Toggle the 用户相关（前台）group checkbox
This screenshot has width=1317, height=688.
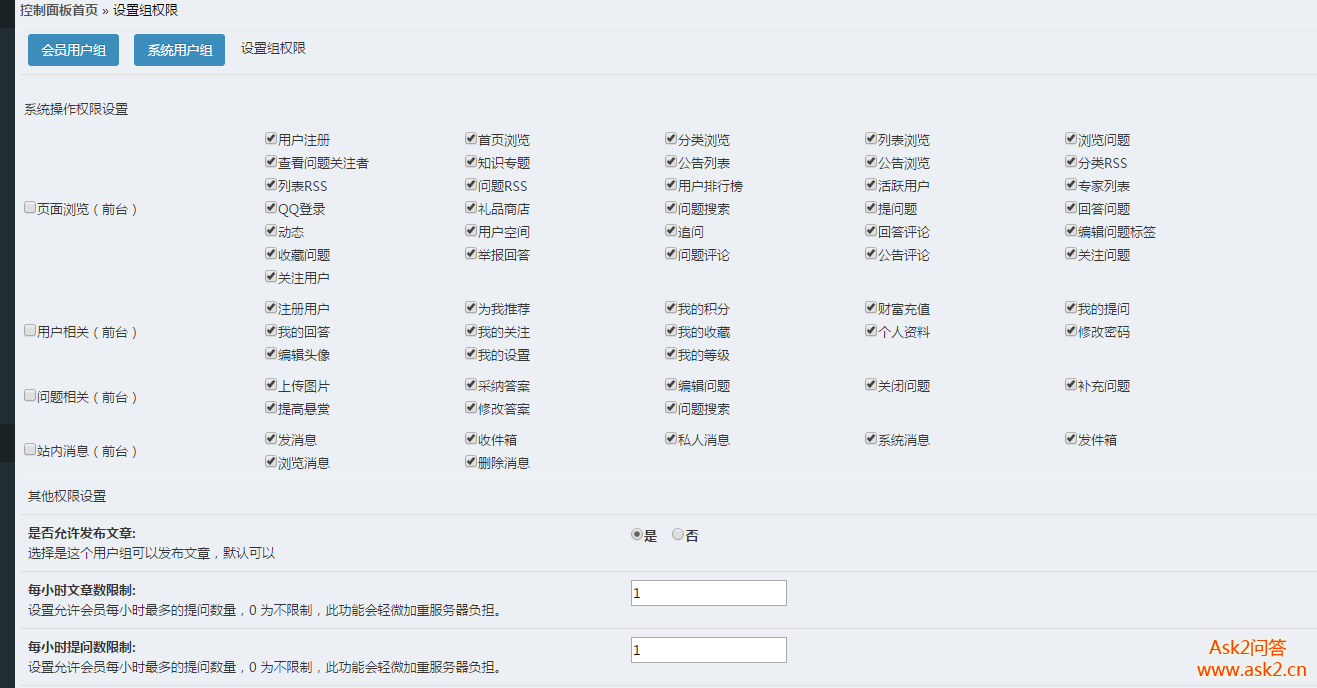[x=30, y=330]
